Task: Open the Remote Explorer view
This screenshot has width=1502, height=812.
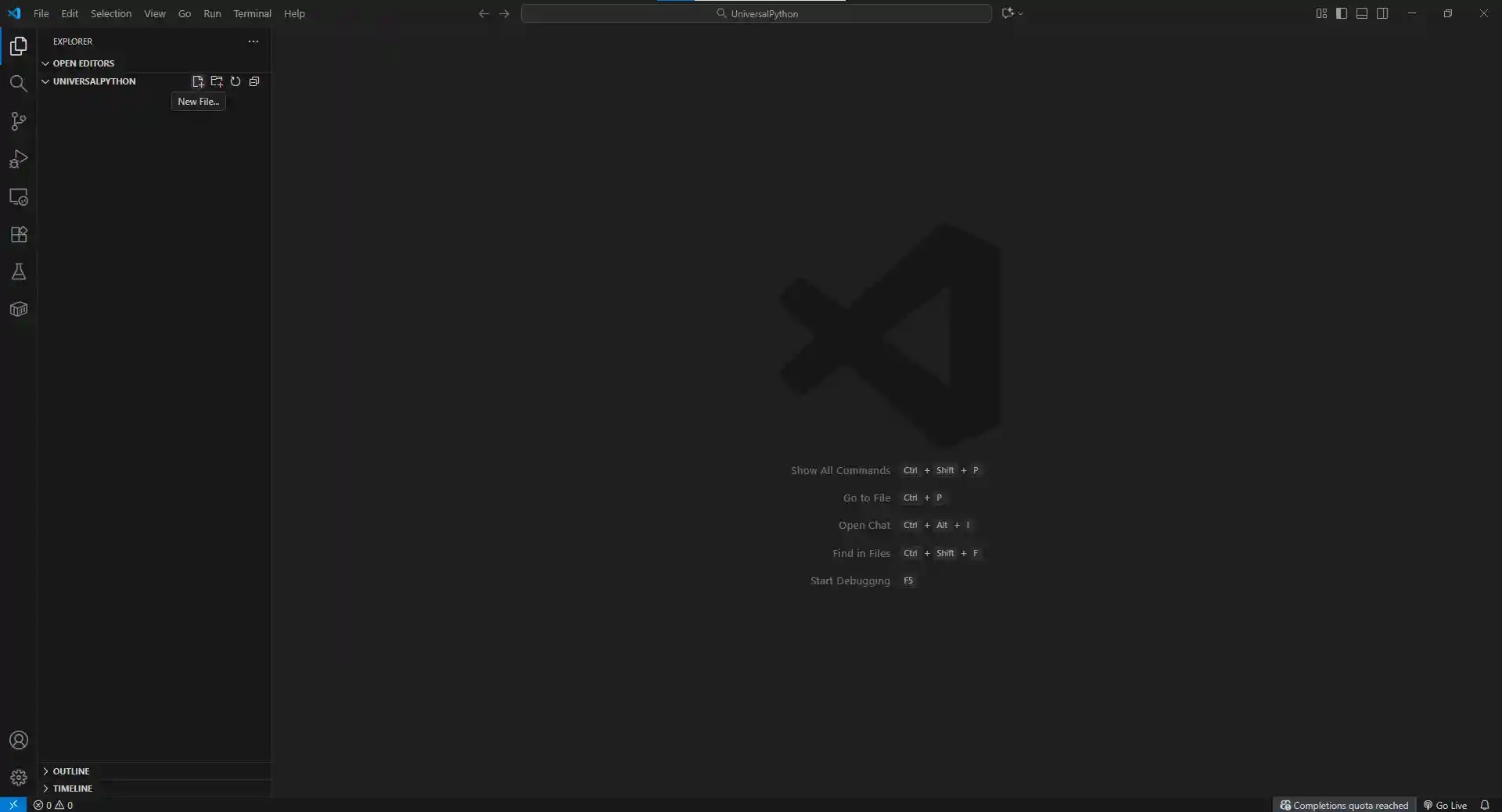Action: pos(19,197)
